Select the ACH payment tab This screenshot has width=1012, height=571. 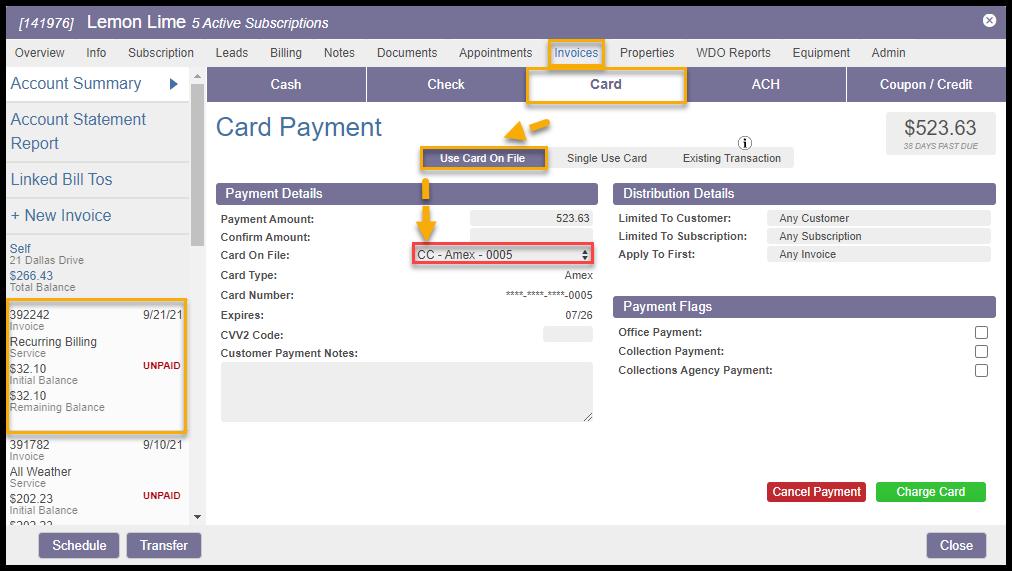pos(765,85)
